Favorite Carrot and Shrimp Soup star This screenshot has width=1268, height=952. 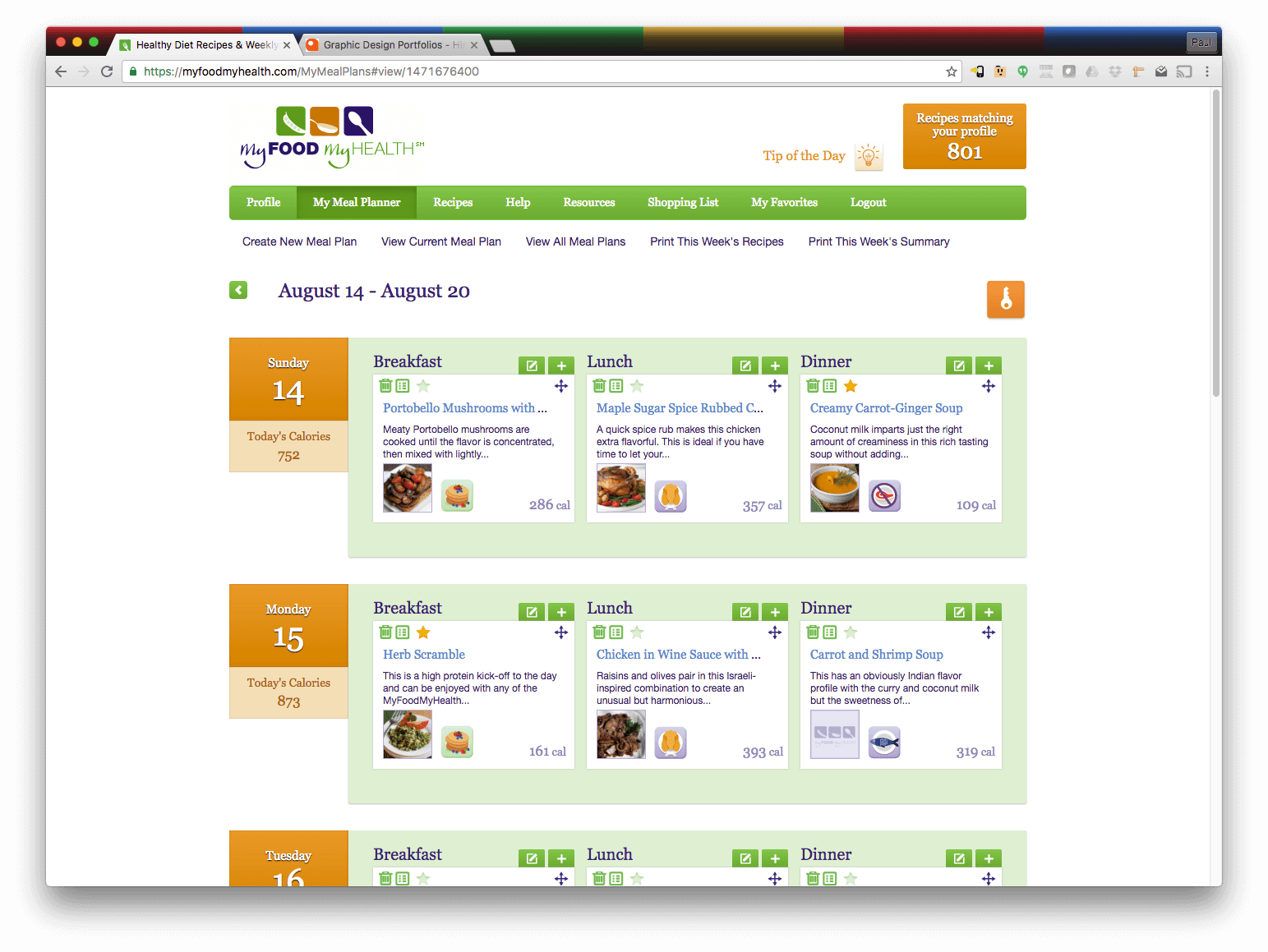pyautogui.click(x=851, y=632)
